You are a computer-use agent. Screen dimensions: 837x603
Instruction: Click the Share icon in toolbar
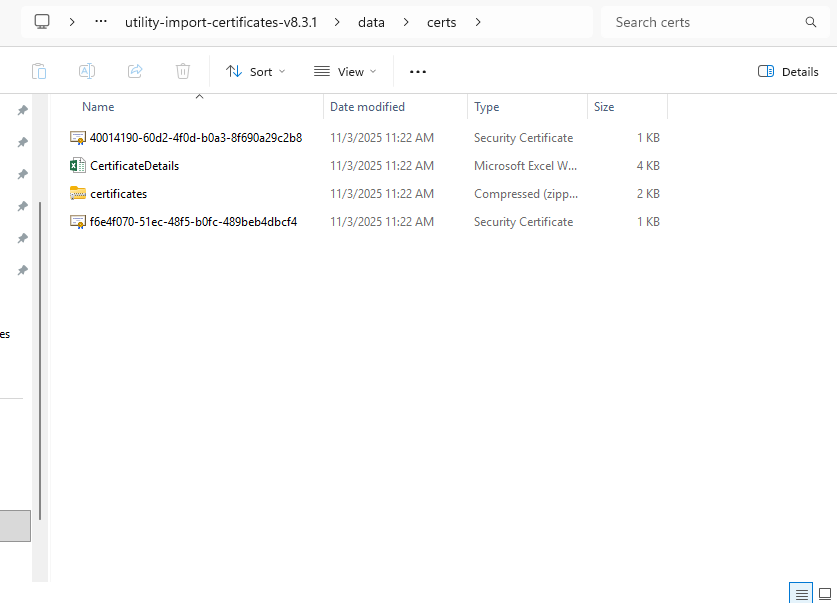coord(135,71)
